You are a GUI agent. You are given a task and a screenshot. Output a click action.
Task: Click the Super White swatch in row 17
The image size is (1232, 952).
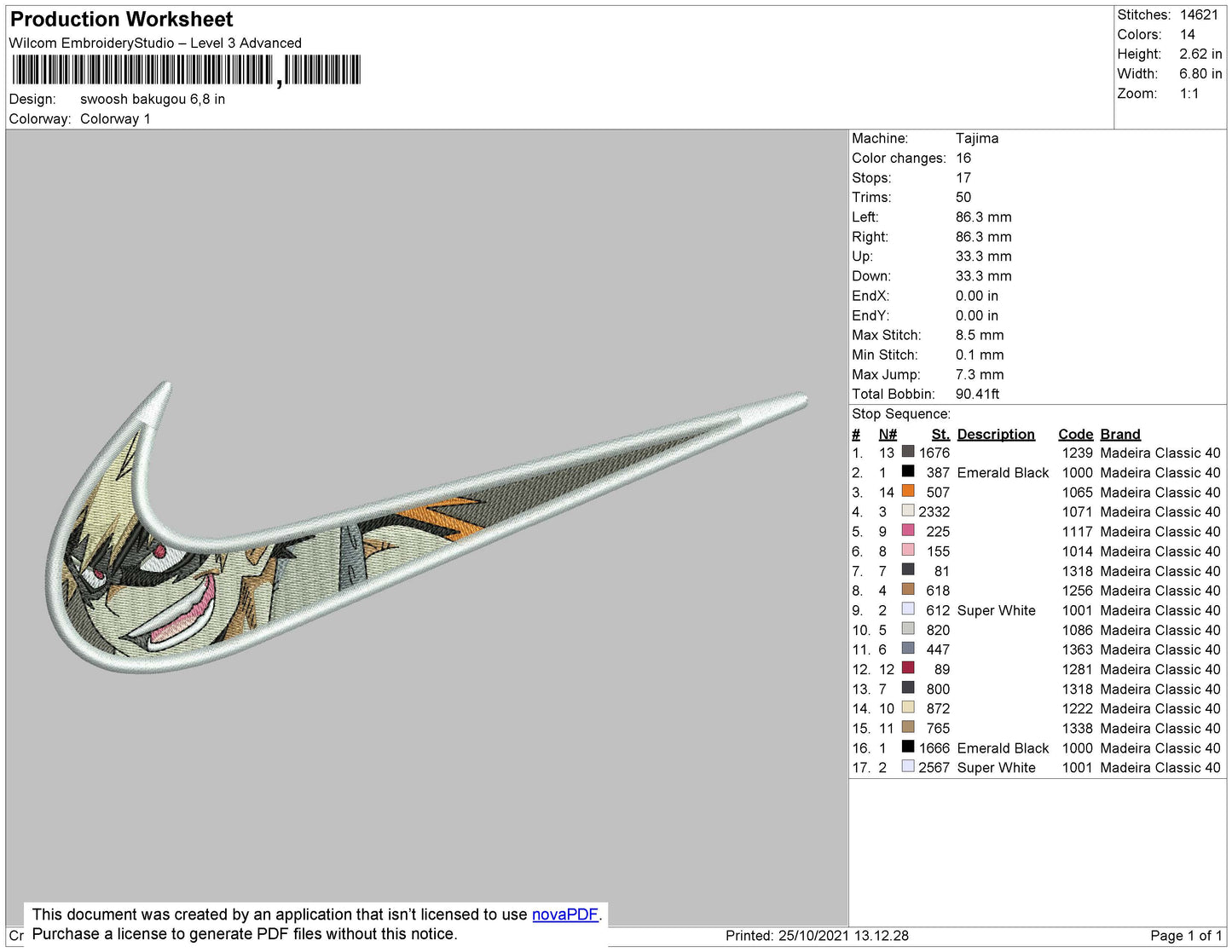(x=908, y=766)
